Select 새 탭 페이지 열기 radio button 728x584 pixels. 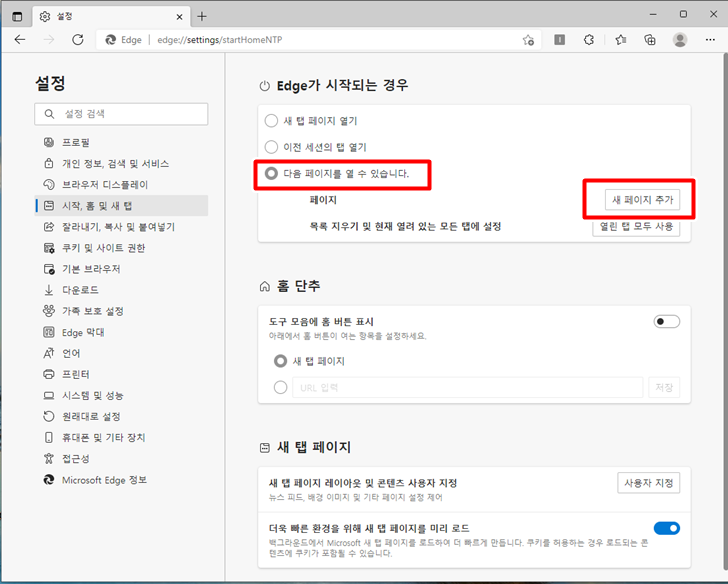point(271,121)
